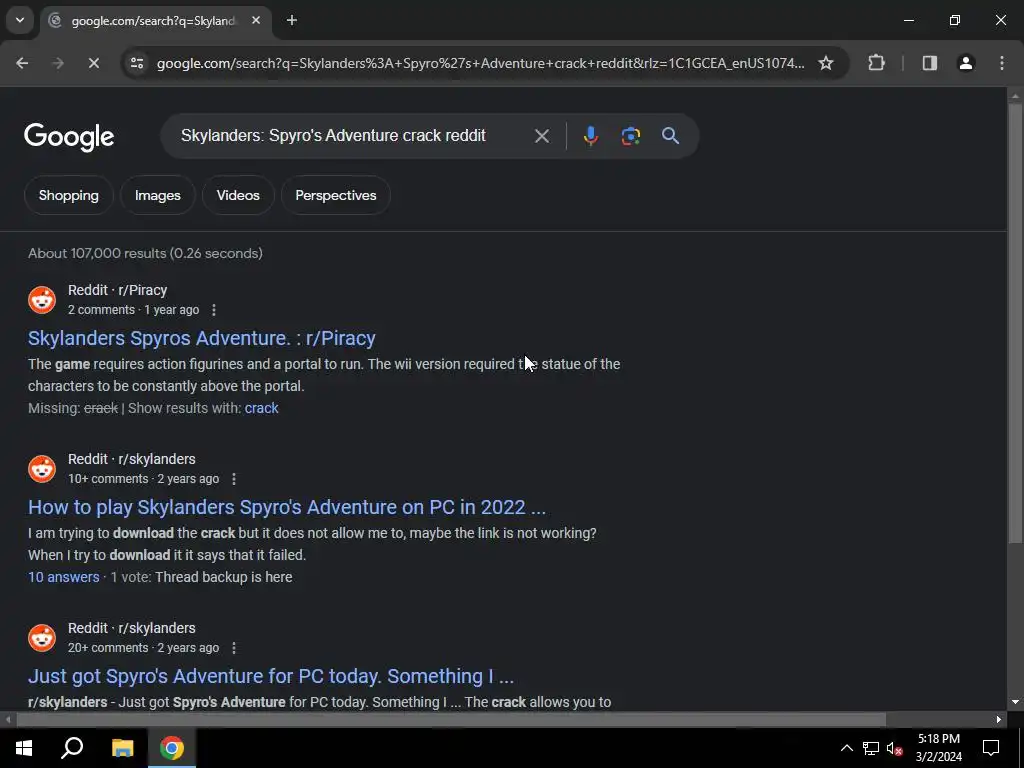Click the horizontal page scrollbar
The height and width of the screenshot is (768, 1024).
tap(451, 720)
